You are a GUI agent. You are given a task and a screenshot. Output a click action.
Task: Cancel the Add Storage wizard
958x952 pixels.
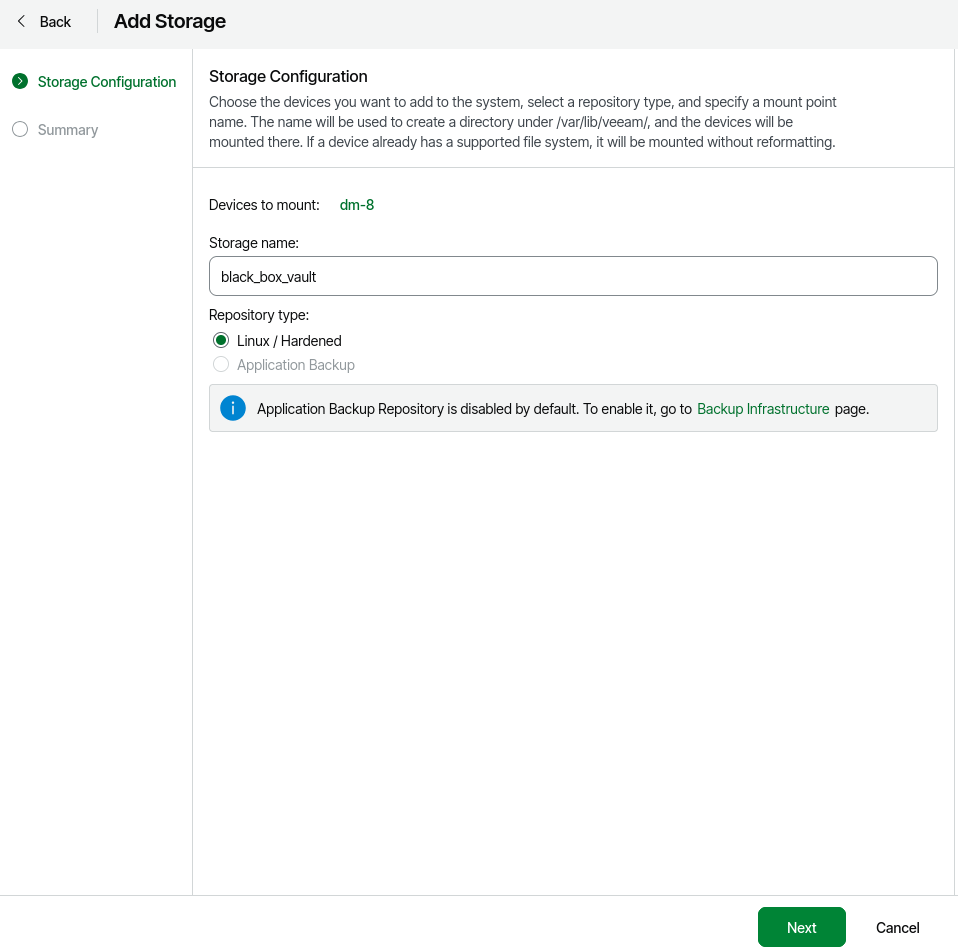[898, 928]
